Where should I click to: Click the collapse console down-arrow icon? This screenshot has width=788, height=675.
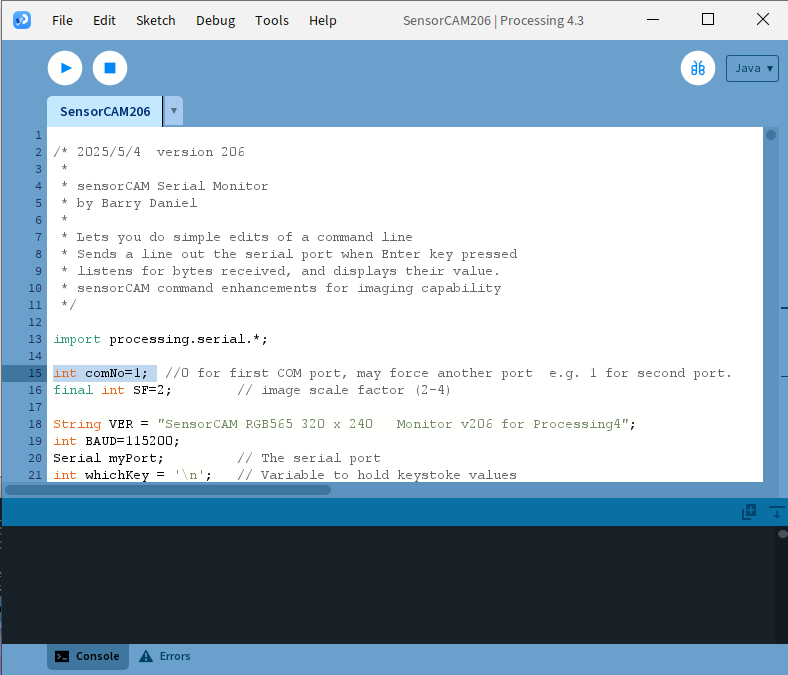(776, 512)
